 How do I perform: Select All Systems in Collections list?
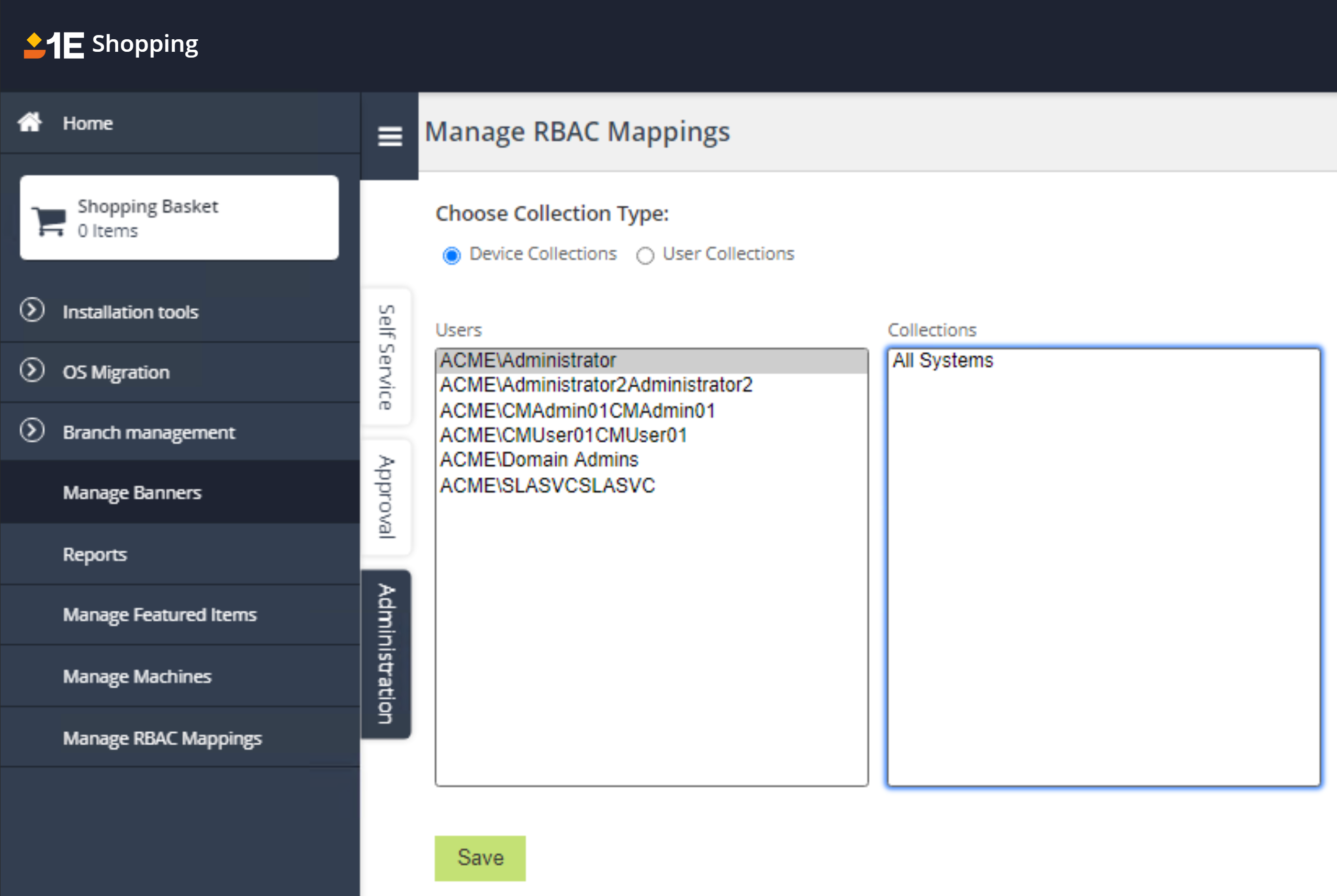[x=943, y=361]
